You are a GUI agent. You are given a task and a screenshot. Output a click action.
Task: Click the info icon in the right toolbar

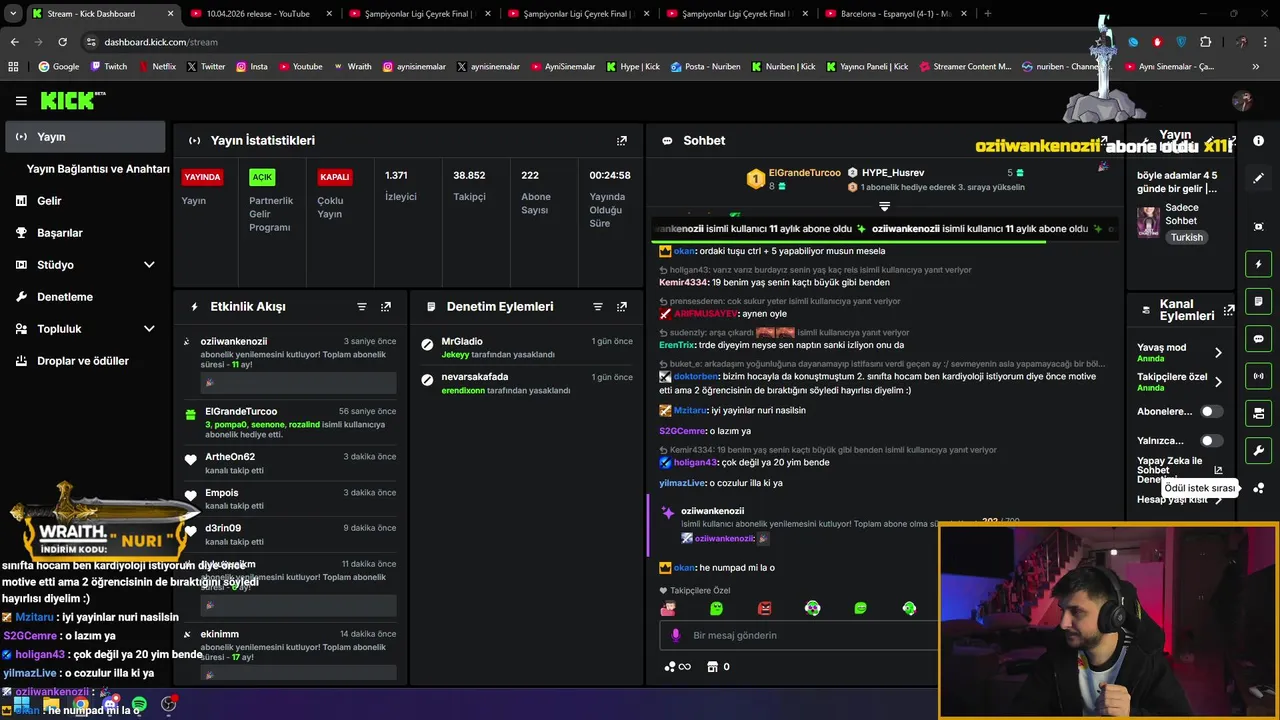click(x=1259, y=141)
